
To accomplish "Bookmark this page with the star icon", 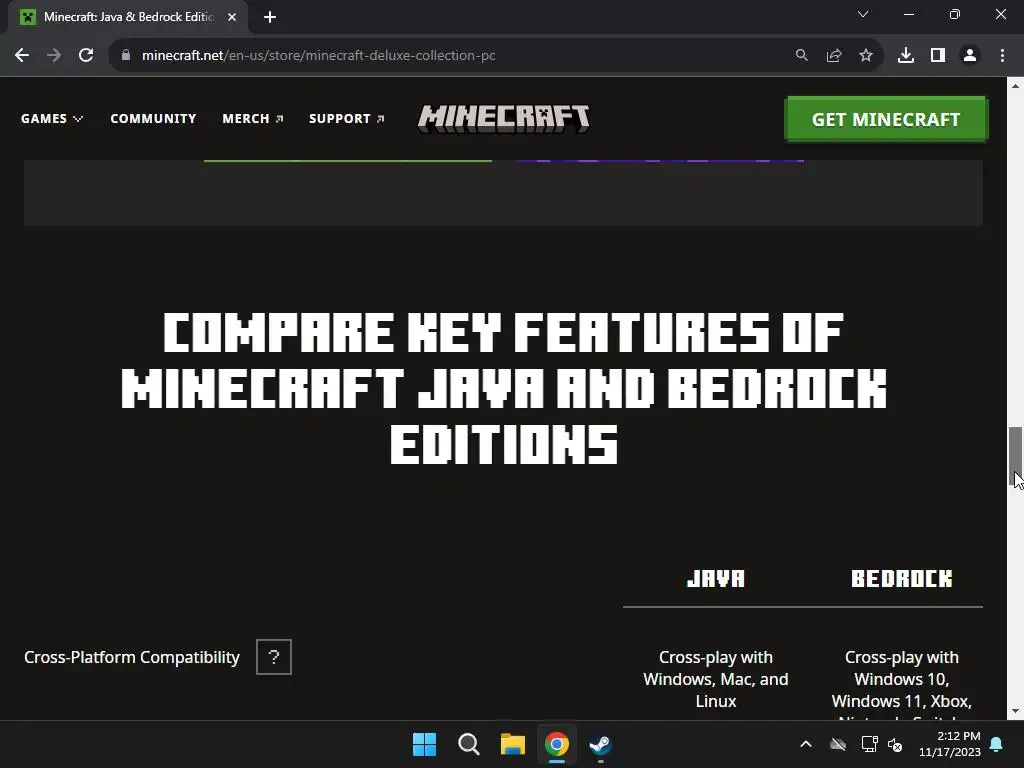I will point(865,56).
